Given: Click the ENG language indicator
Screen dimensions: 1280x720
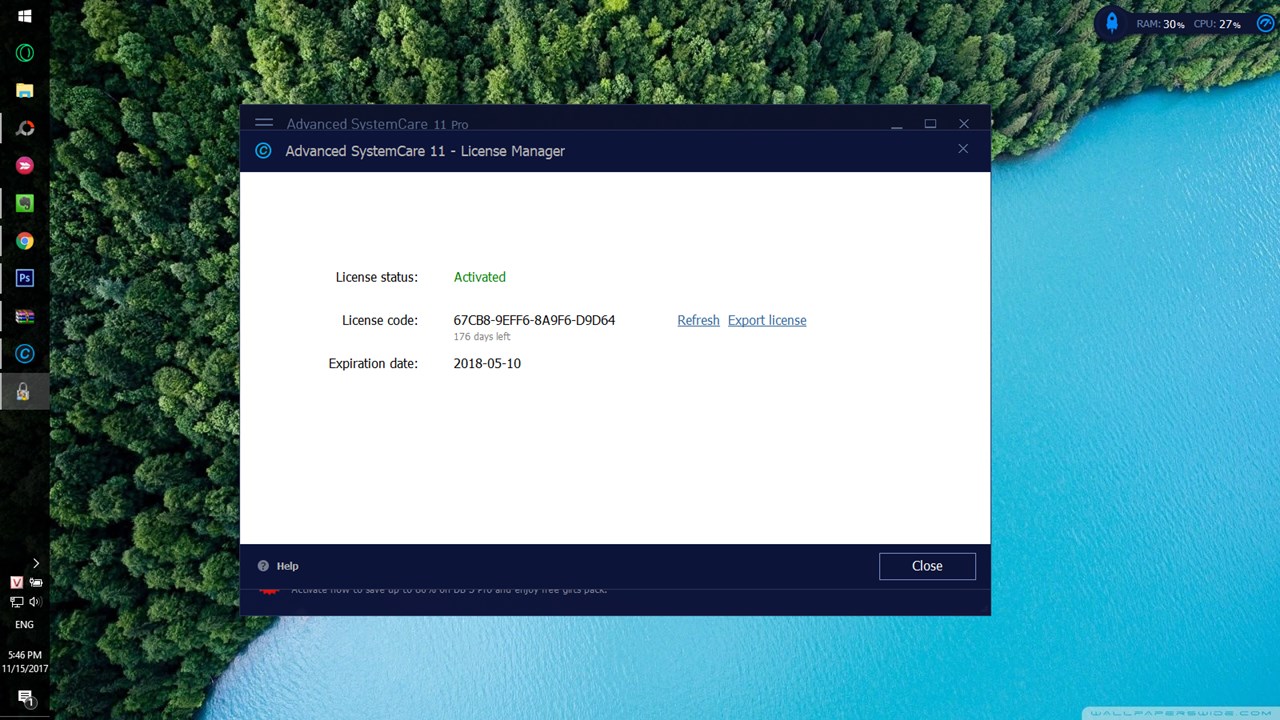Looking at the screenshot, I should (24, 625).
